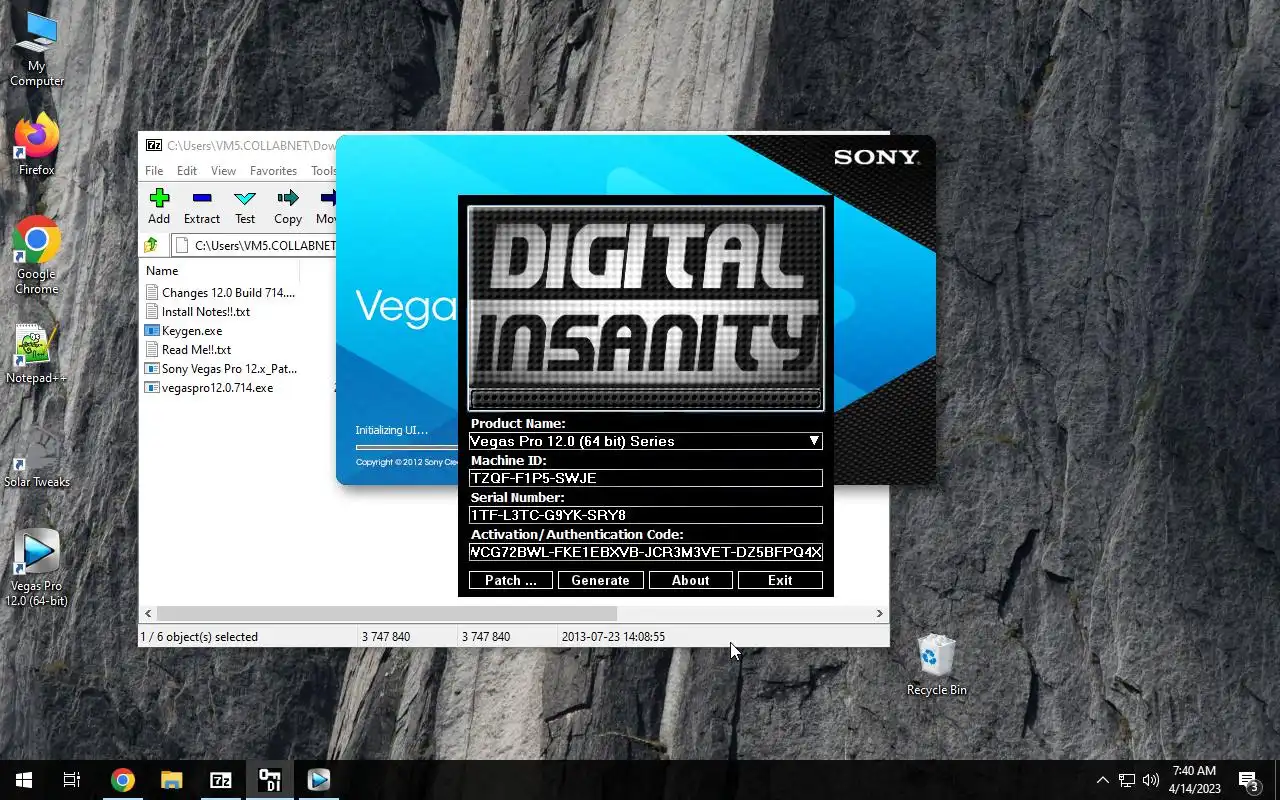The width and height of the screenshot is (1280, 800).
Task: Click the 7-Zip icon on the taskbar
Action: (x=221, y=780)
